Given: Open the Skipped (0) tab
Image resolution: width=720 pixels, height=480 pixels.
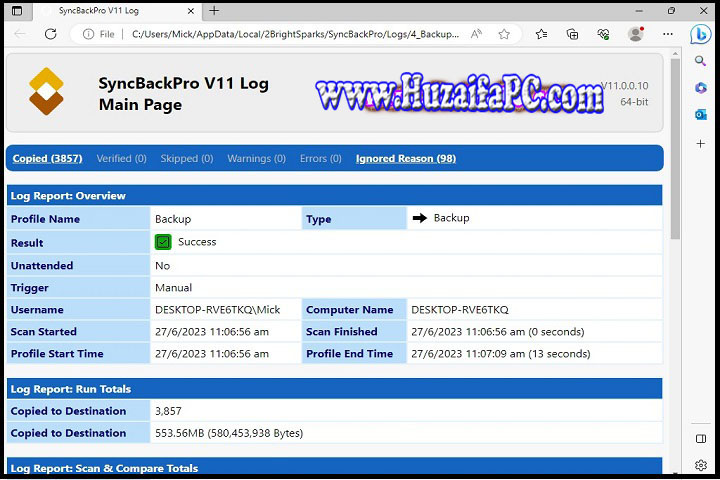Looking at the screenshot, I should (x=187, y=158).
